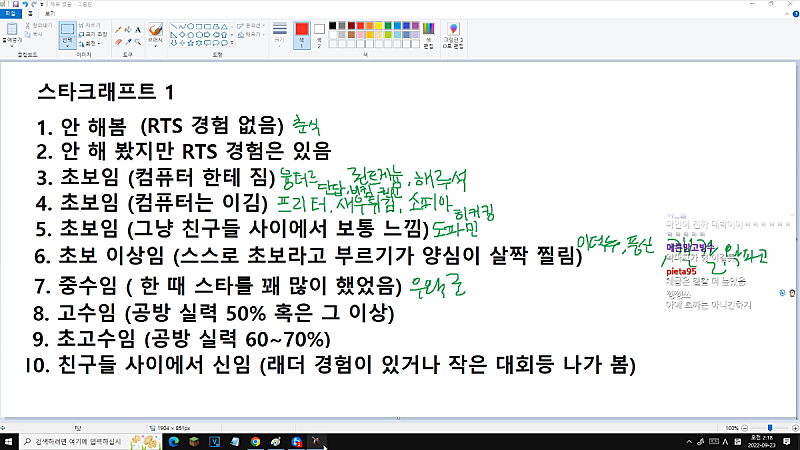Click the zoom in plus button
Screen dimensions: 800x450
[795, 428]
